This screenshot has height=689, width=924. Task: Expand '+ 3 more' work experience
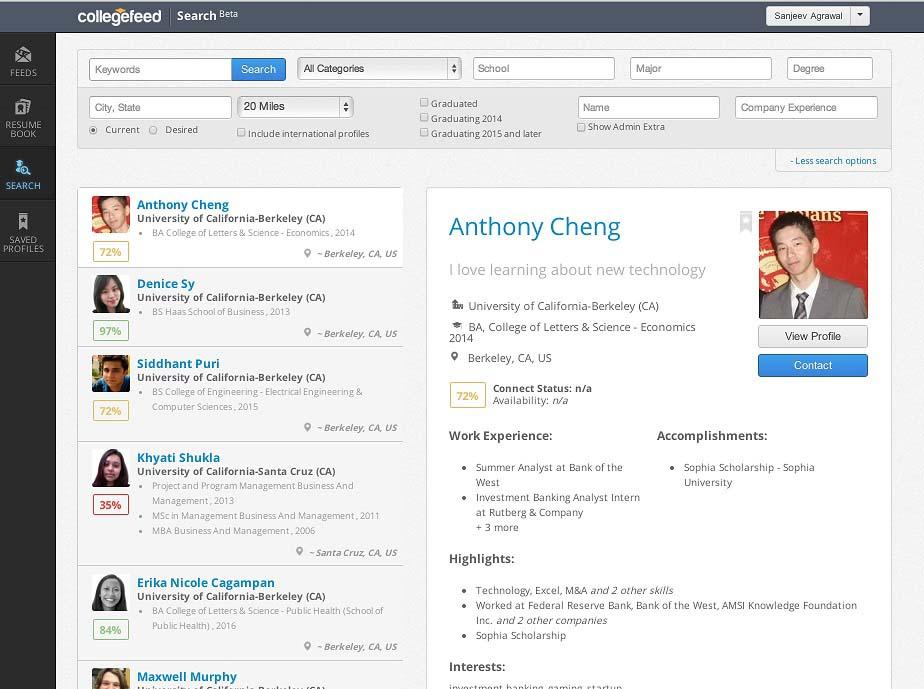[x=497, y=528]
